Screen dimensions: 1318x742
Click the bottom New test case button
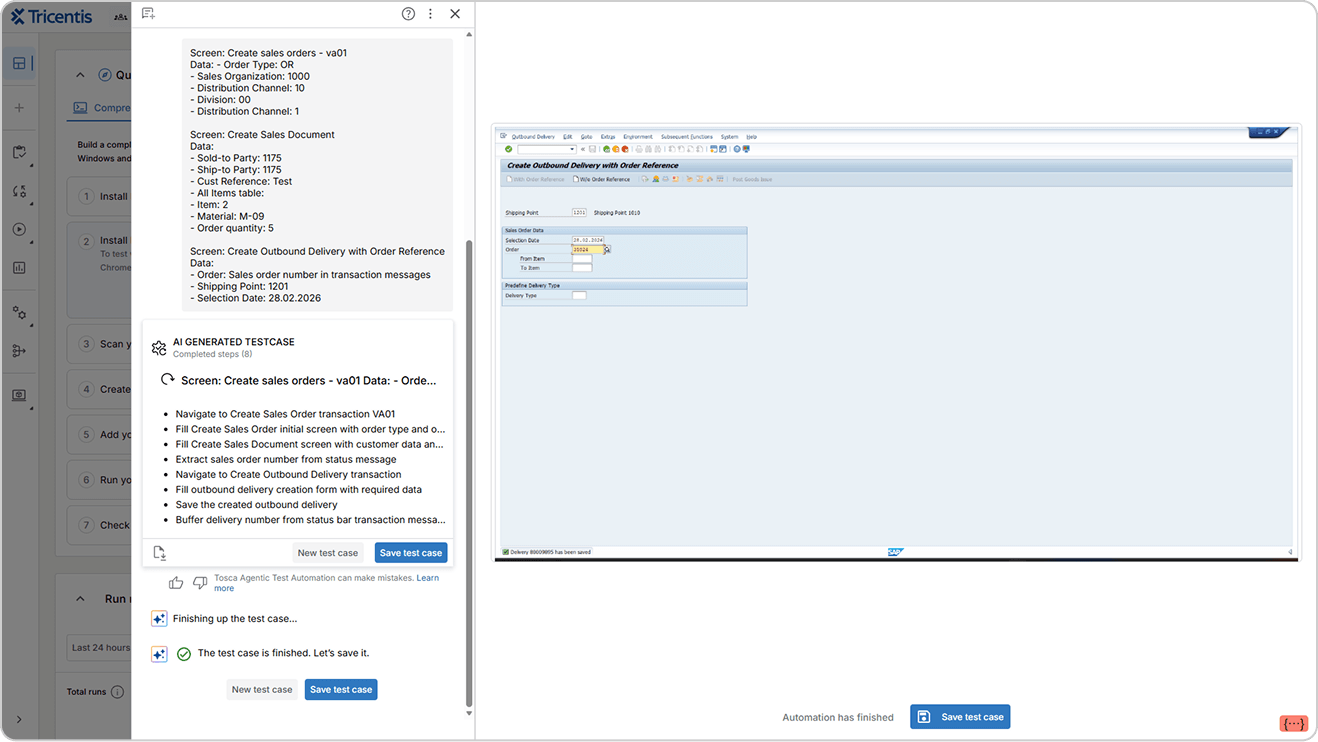(262, 690)
